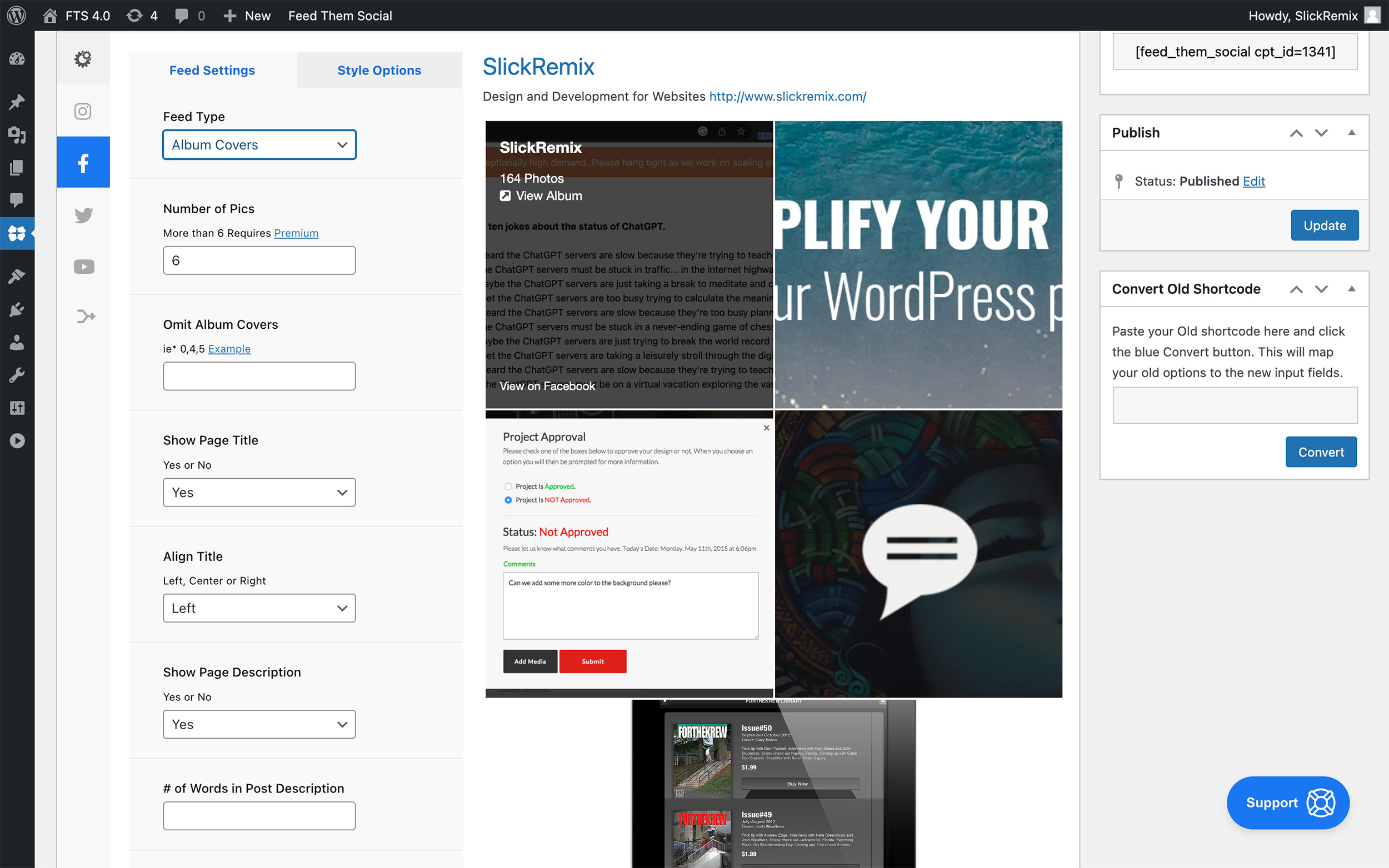This screenshot has width=1389, height=868.
Task: Open the WordPress banner album thumbnail
Action: pyautogui.click(x=918, y=265)
